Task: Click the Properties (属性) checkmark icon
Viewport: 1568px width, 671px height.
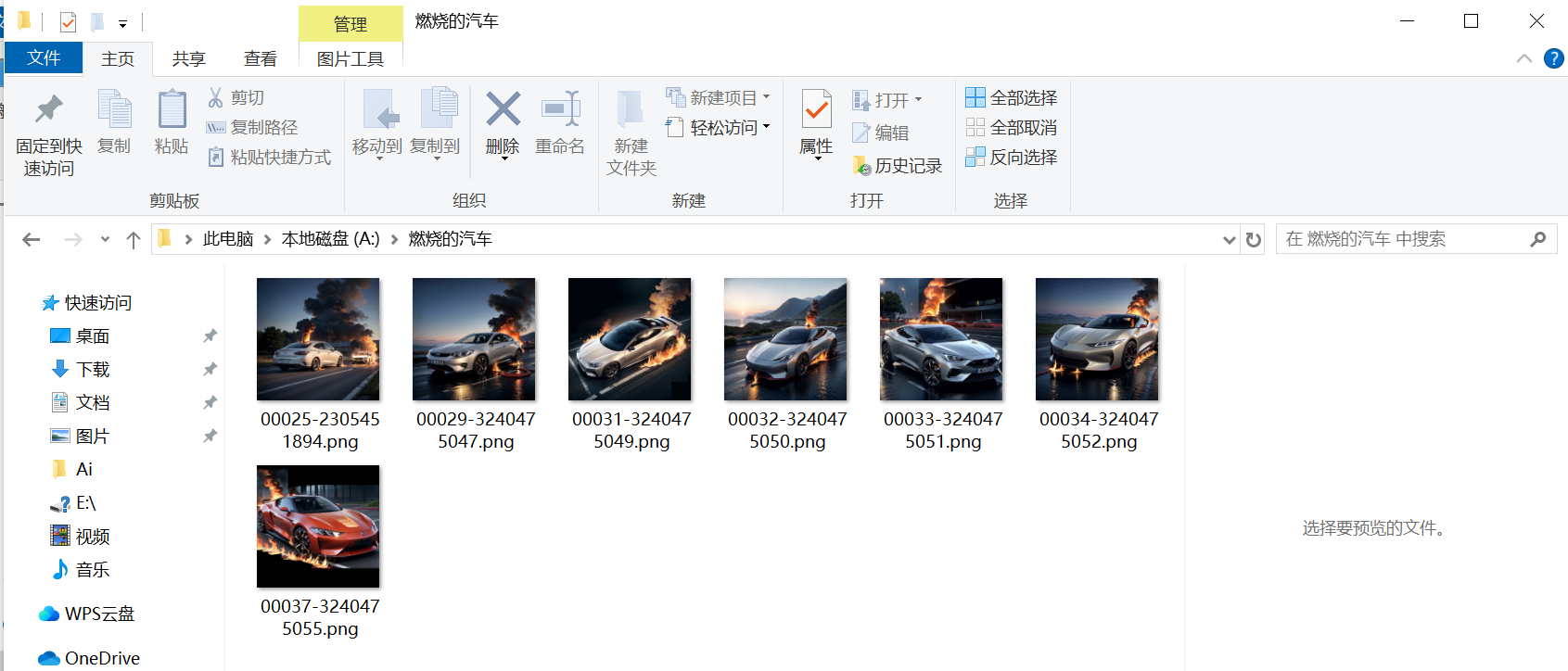Action: 816,110
